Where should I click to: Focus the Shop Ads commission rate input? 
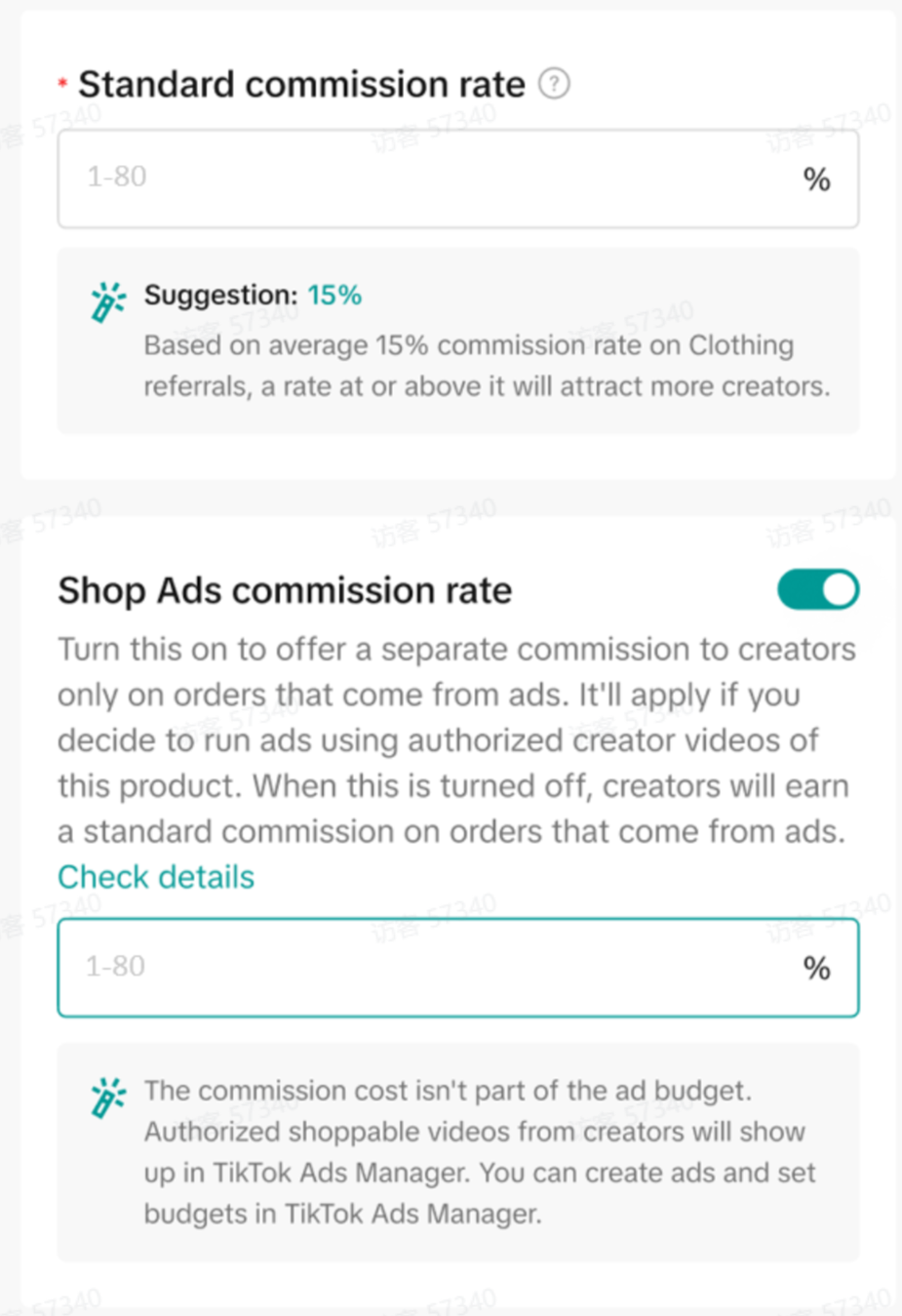tap(429, 967)
